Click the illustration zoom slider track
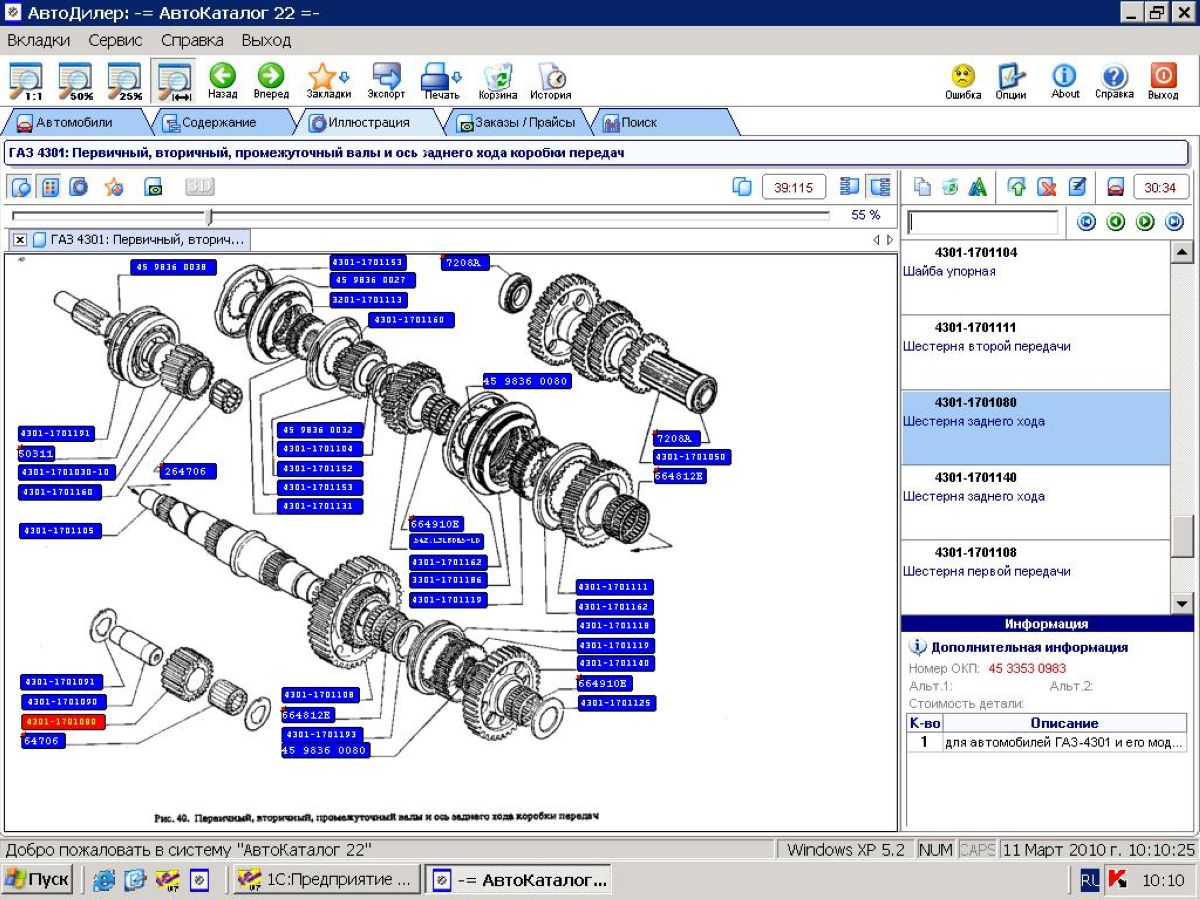The height and width of the screenshot is (900, 1200). point(500,215)
